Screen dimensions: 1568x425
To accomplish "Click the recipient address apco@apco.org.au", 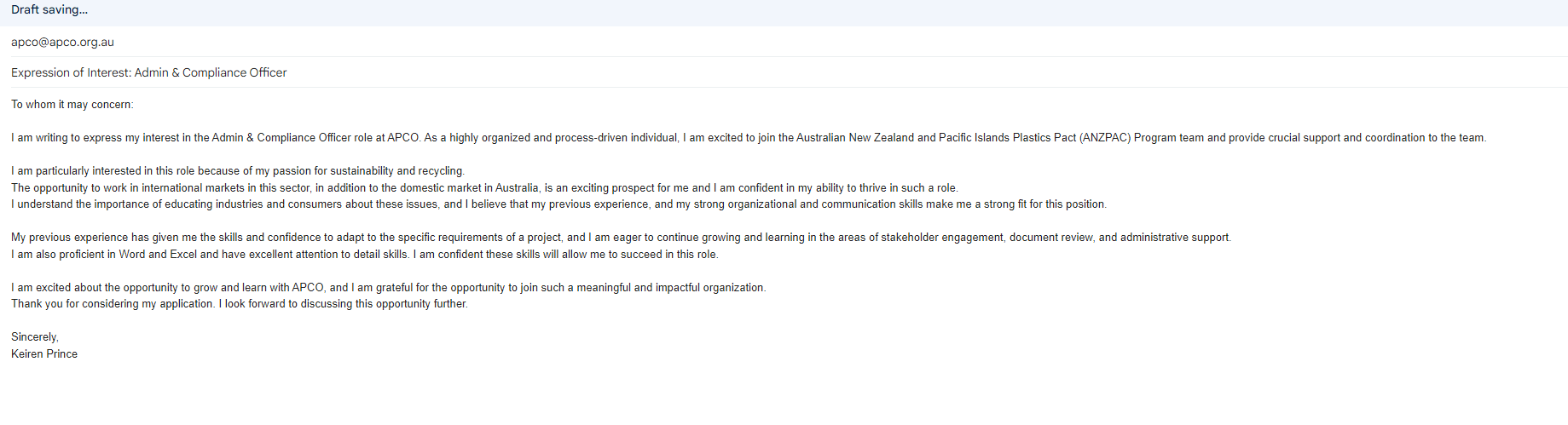I will 62,42.
